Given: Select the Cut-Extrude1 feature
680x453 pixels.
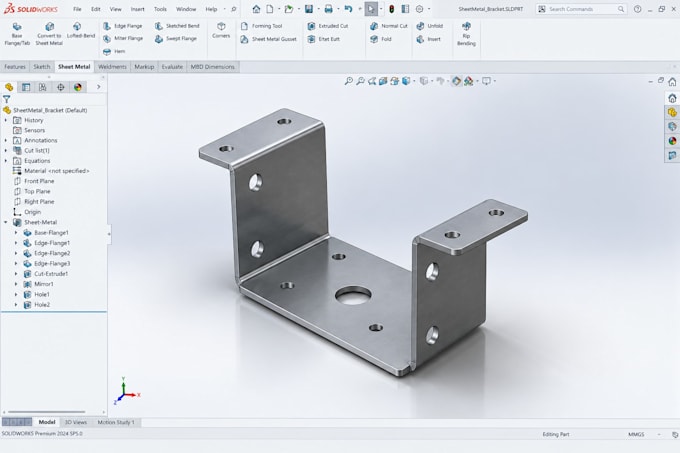Looking at the screenshot, I should click(46, 274).
